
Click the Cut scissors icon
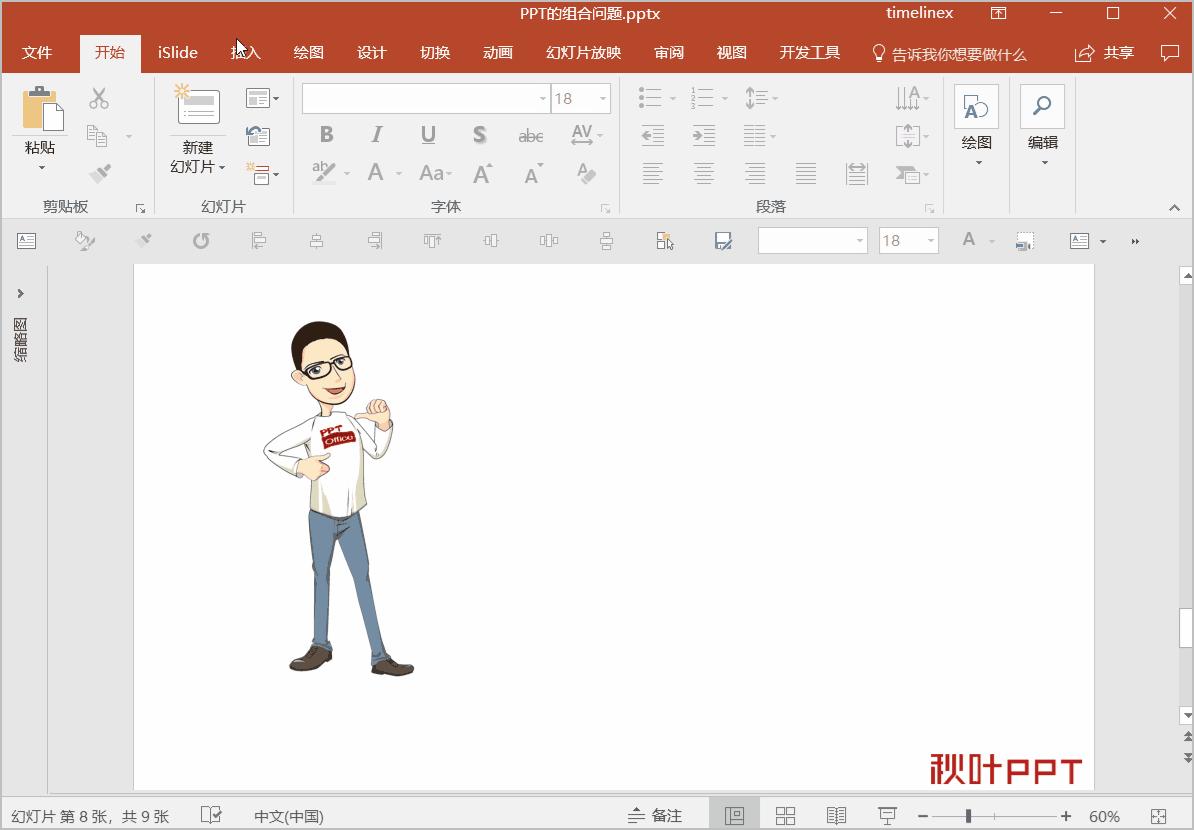pos(99,98)
